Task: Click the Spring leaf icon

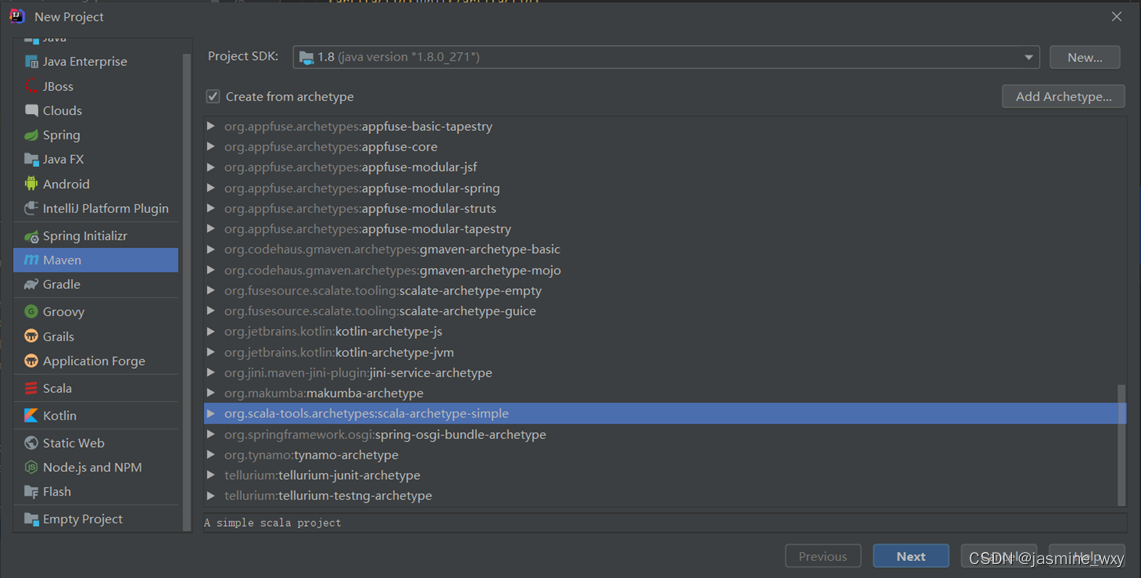Action: coord(31,135)
